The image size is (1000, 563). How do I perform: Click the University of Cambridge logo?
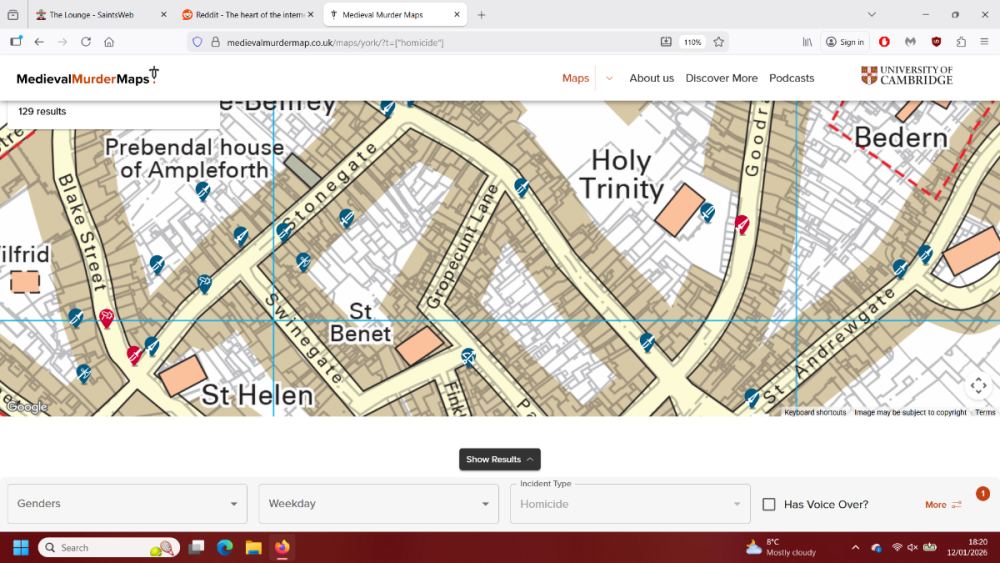tap(907, 77)
